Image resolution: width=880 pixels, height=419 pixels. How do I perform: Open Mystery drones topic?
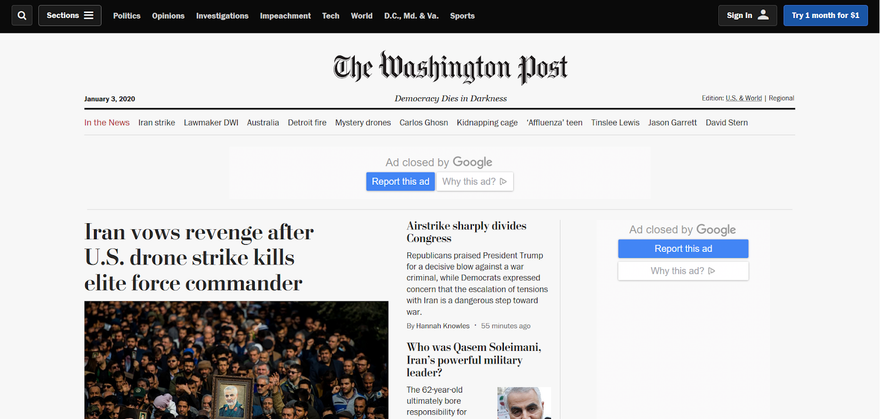click(x=363, y=122)
